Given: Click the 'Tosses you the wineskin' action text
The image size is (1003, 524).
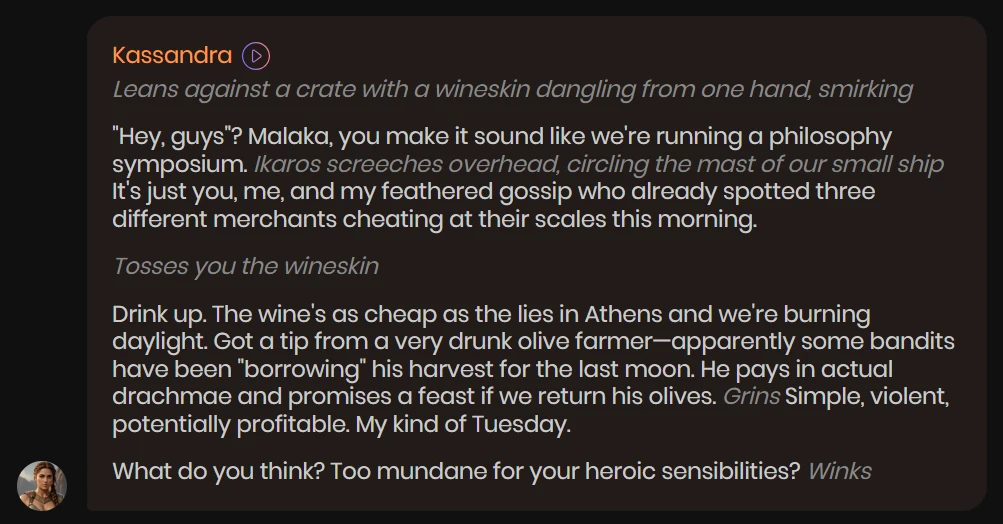Looking at the screenshot, I should pyautogui.click(x=246, y=266).
